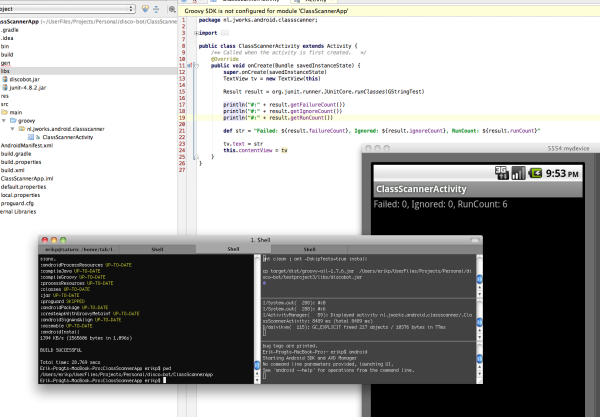Select the .idea folder
The height and width of the screenshot is (417, 600).
coord(7,38)
